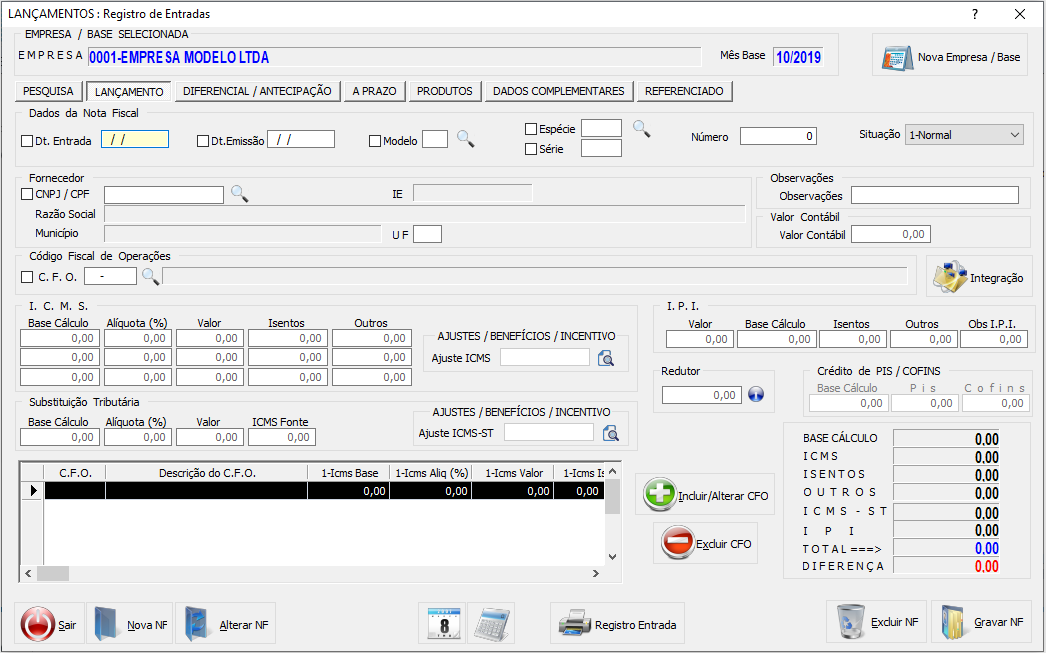Image resolution: width=1046 pixels, height=653 pixels.
Task: Focus the Número input field
Action: point(778,136)
